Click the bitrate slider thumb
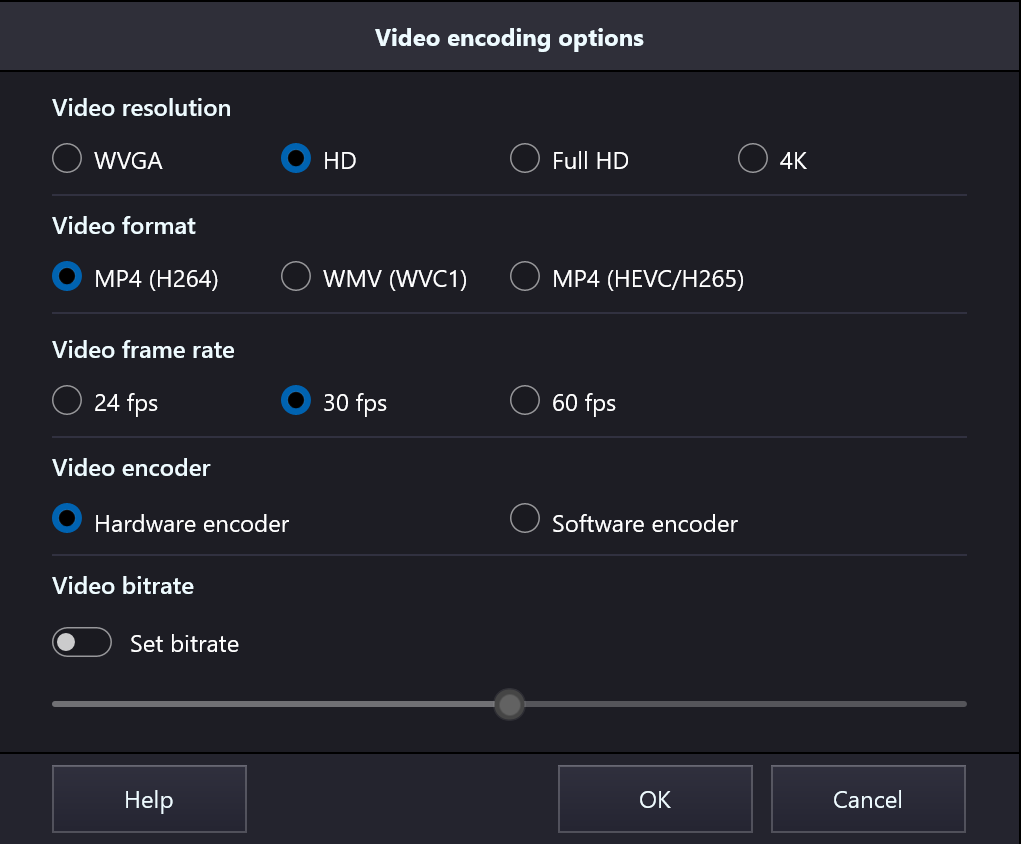 [510, 705]
